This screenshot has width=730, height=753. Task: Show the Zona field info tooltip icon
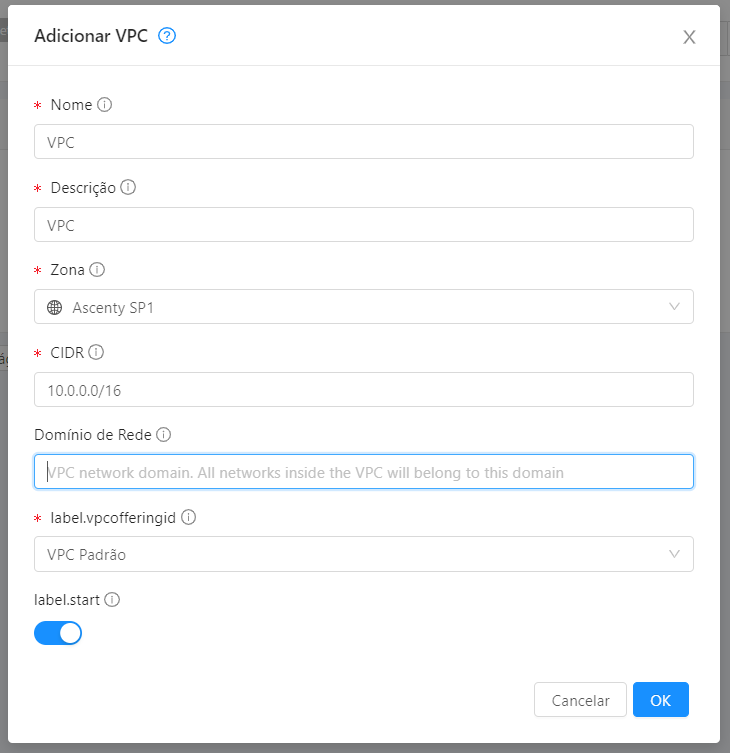tap(97, 269)
